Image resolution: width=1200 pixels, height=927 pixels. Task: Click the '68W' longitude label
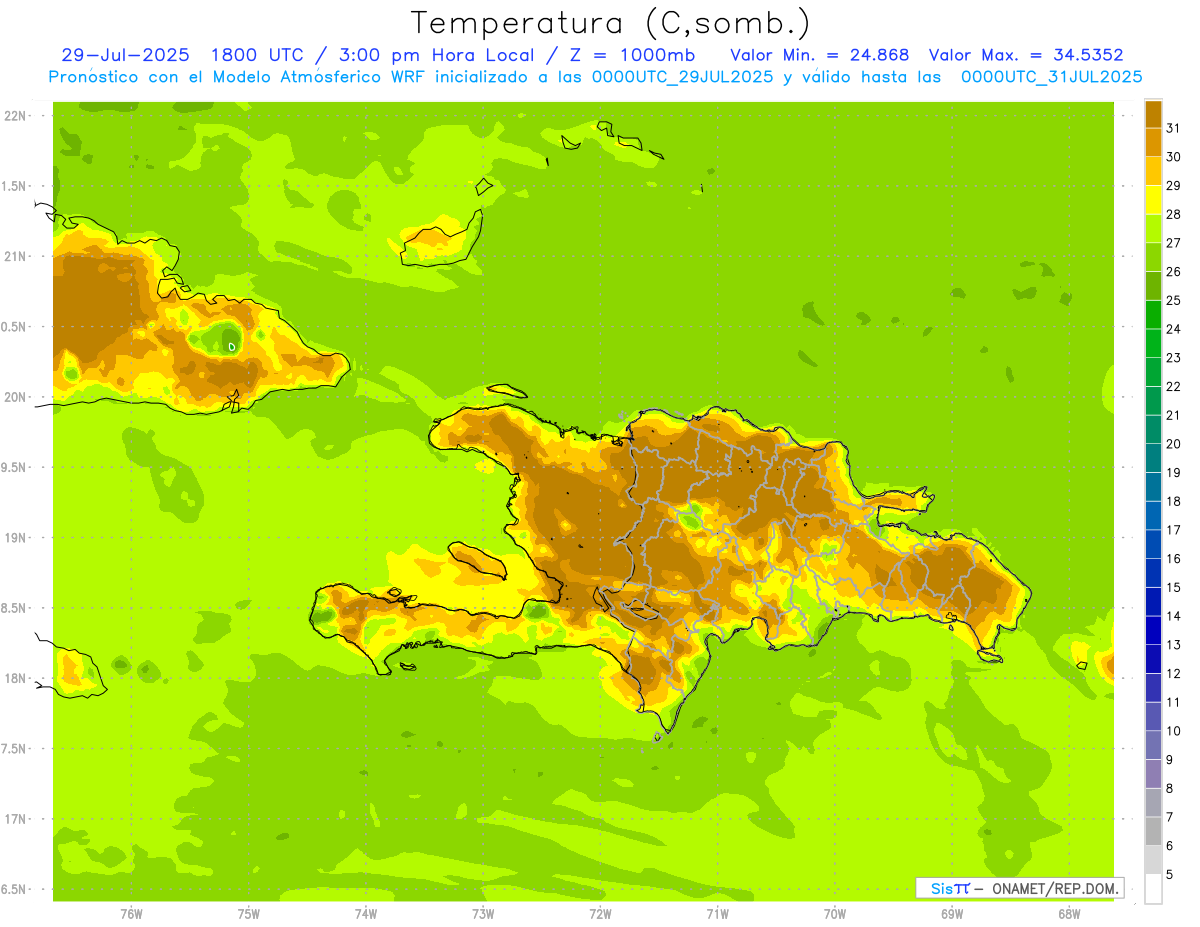(x=1069, y=914)
